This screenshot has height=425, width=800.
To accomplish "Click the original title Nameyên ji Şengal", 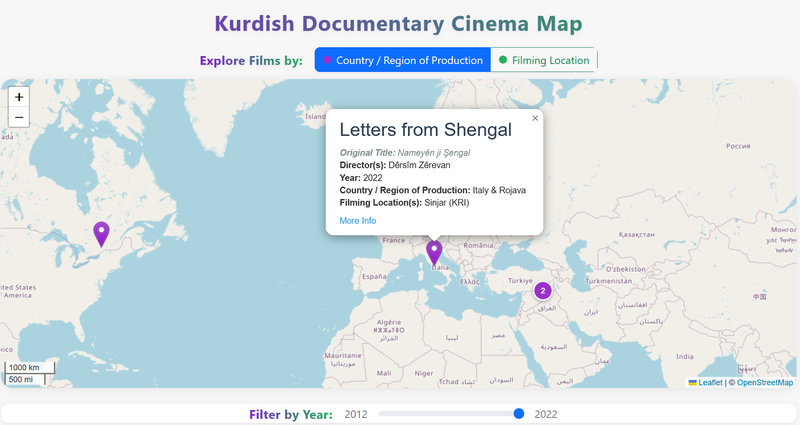I will pyautogui.click(x=434, y=153).
